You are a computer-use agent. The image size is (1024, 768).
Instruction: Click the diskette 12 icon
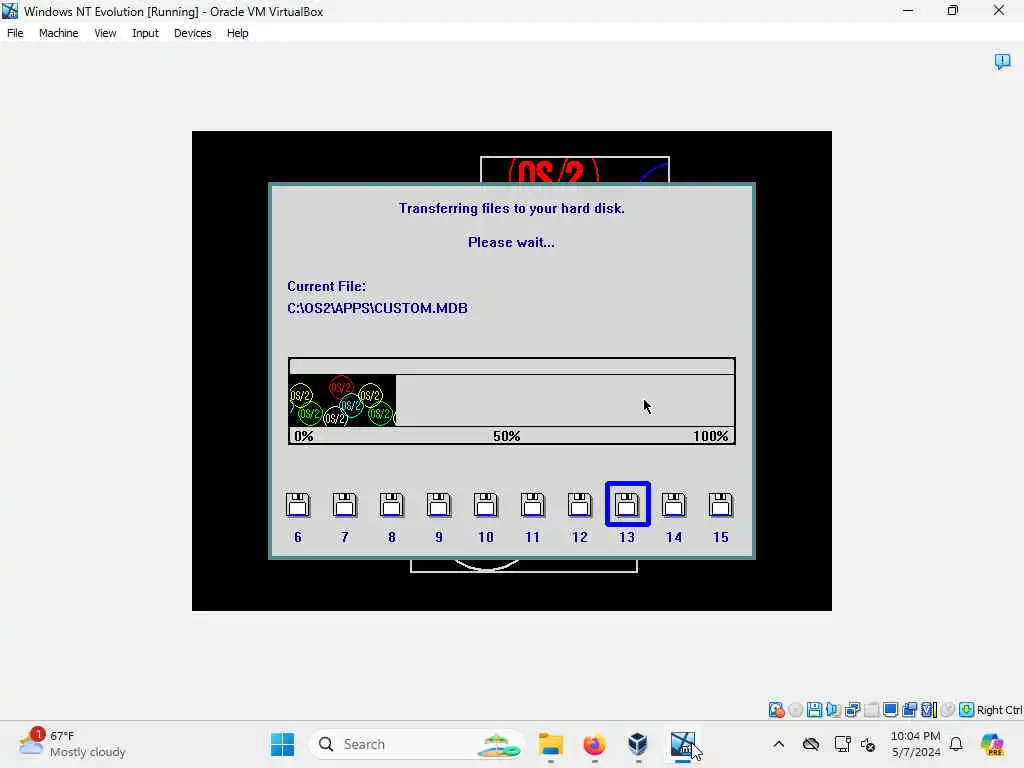pyautogui.click(x=580, y=505)
